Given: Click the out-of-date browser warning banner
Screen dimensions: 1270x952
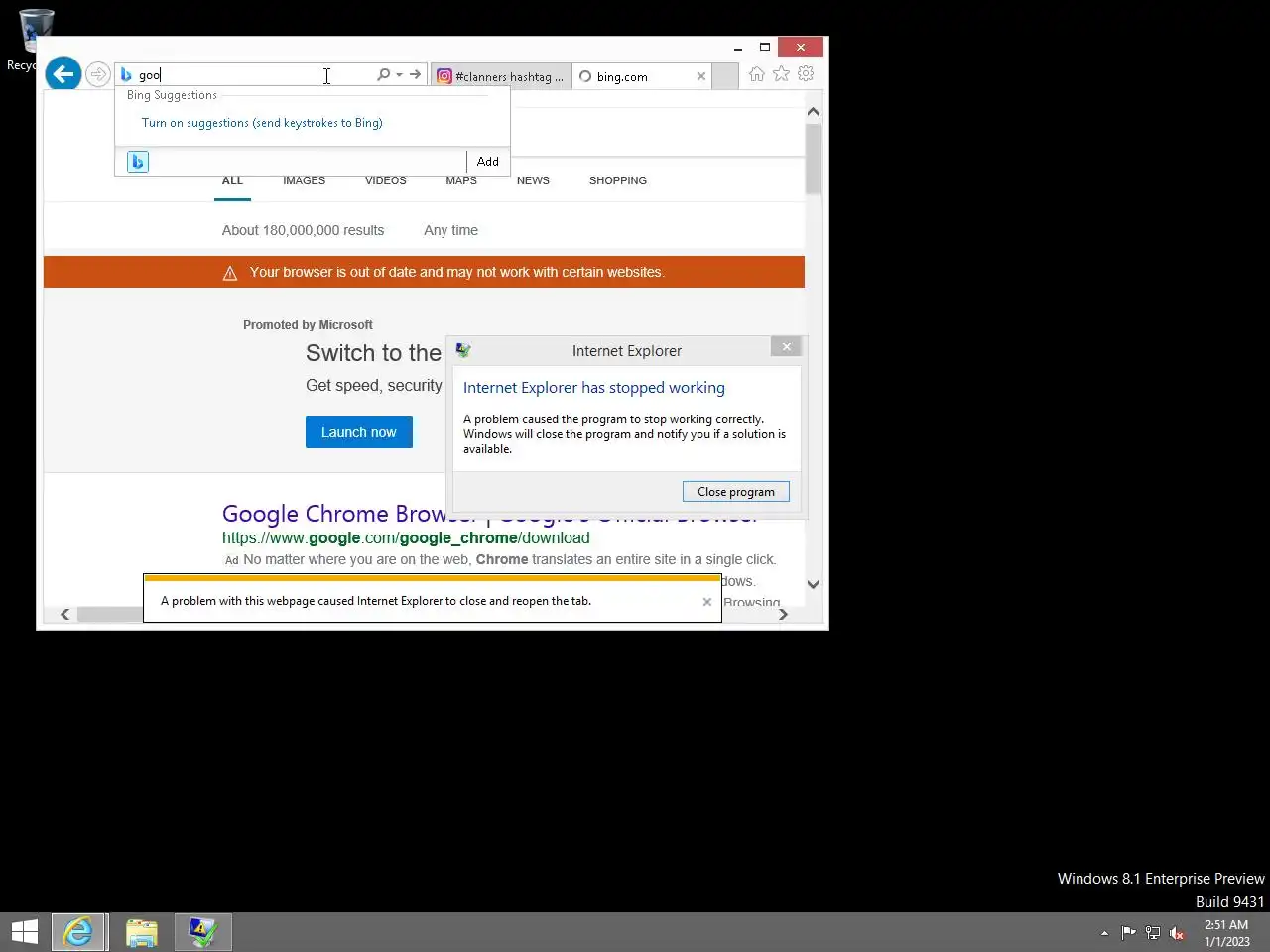Looking at the screenshot, I should [424, 272].
